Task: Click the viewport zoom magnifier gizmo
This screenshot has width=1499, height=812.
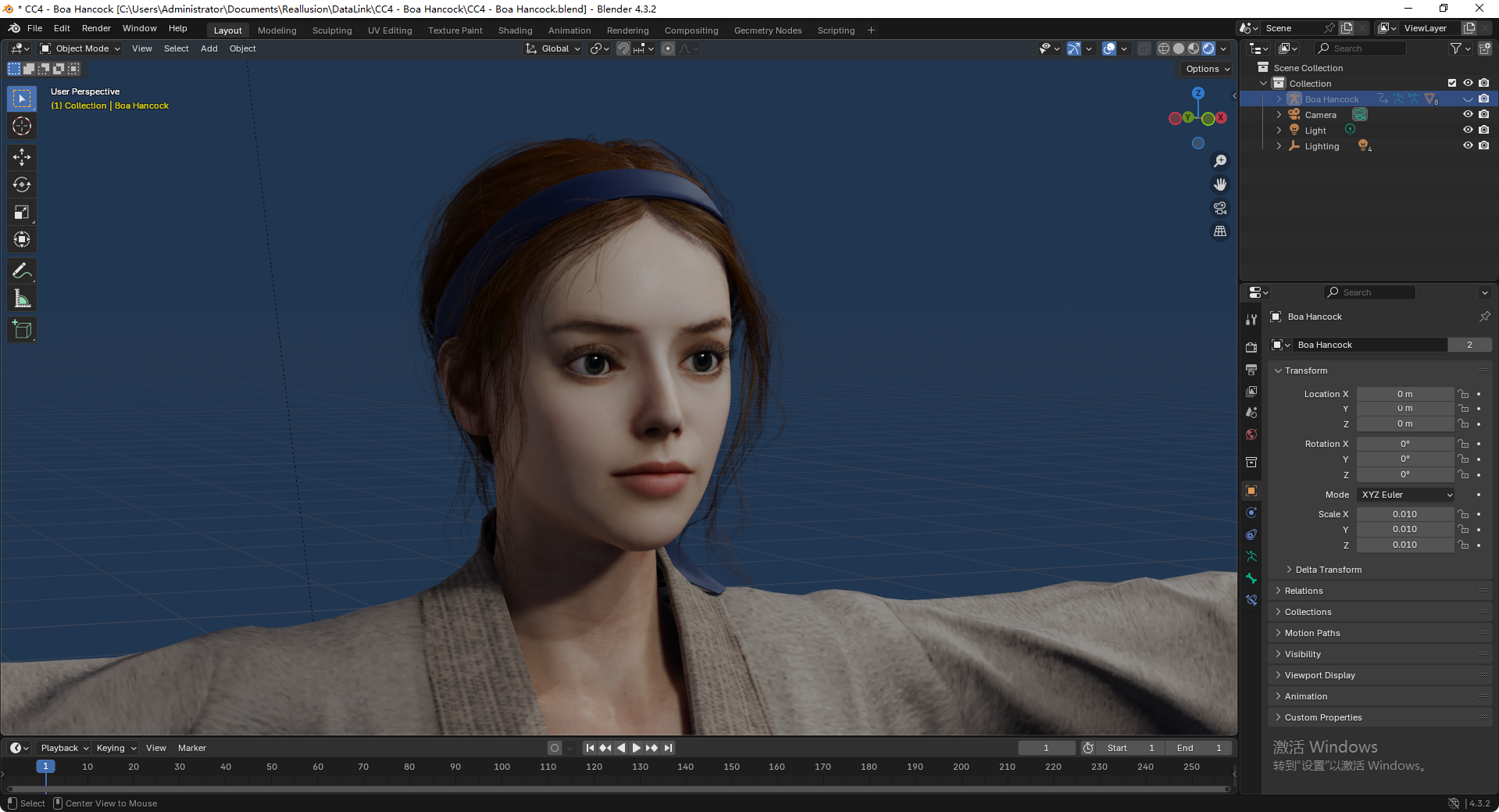Action: [x=1220, y=161]
